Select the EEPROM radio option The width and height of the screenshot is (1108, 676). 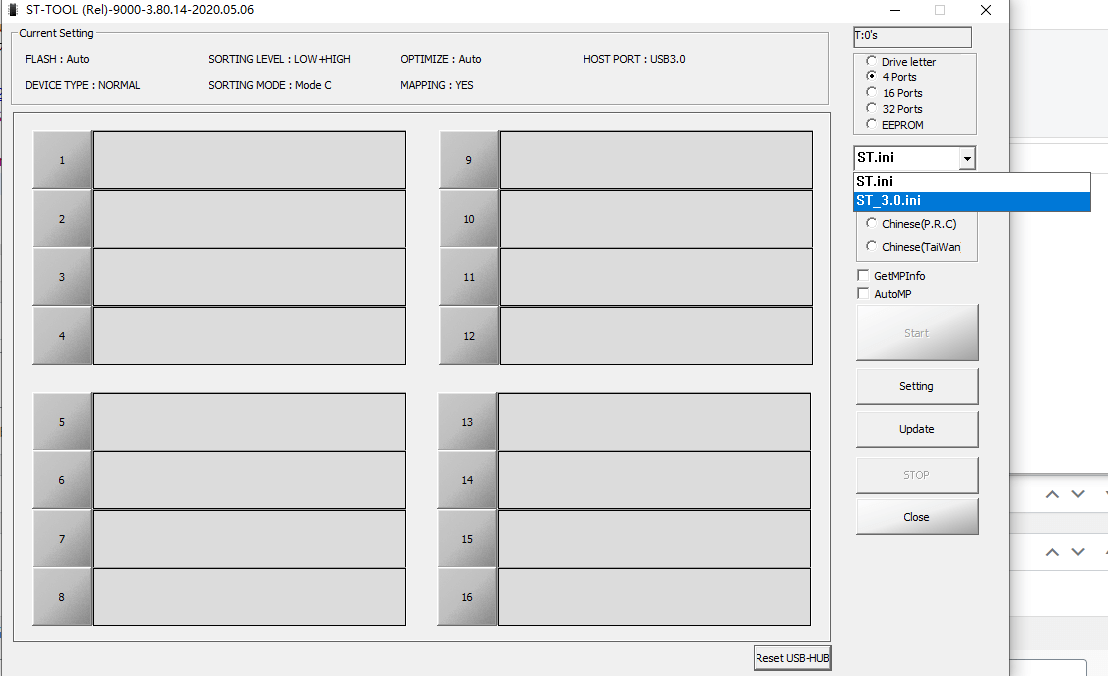pos(872,125)
